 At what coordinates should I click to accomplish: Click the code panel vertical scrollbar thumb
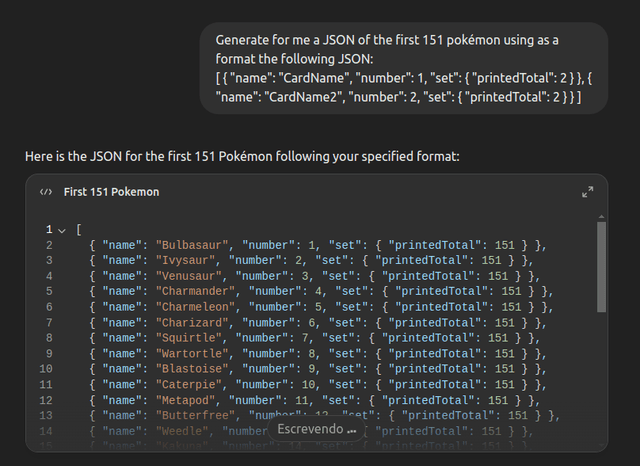(x=601, y=267)
